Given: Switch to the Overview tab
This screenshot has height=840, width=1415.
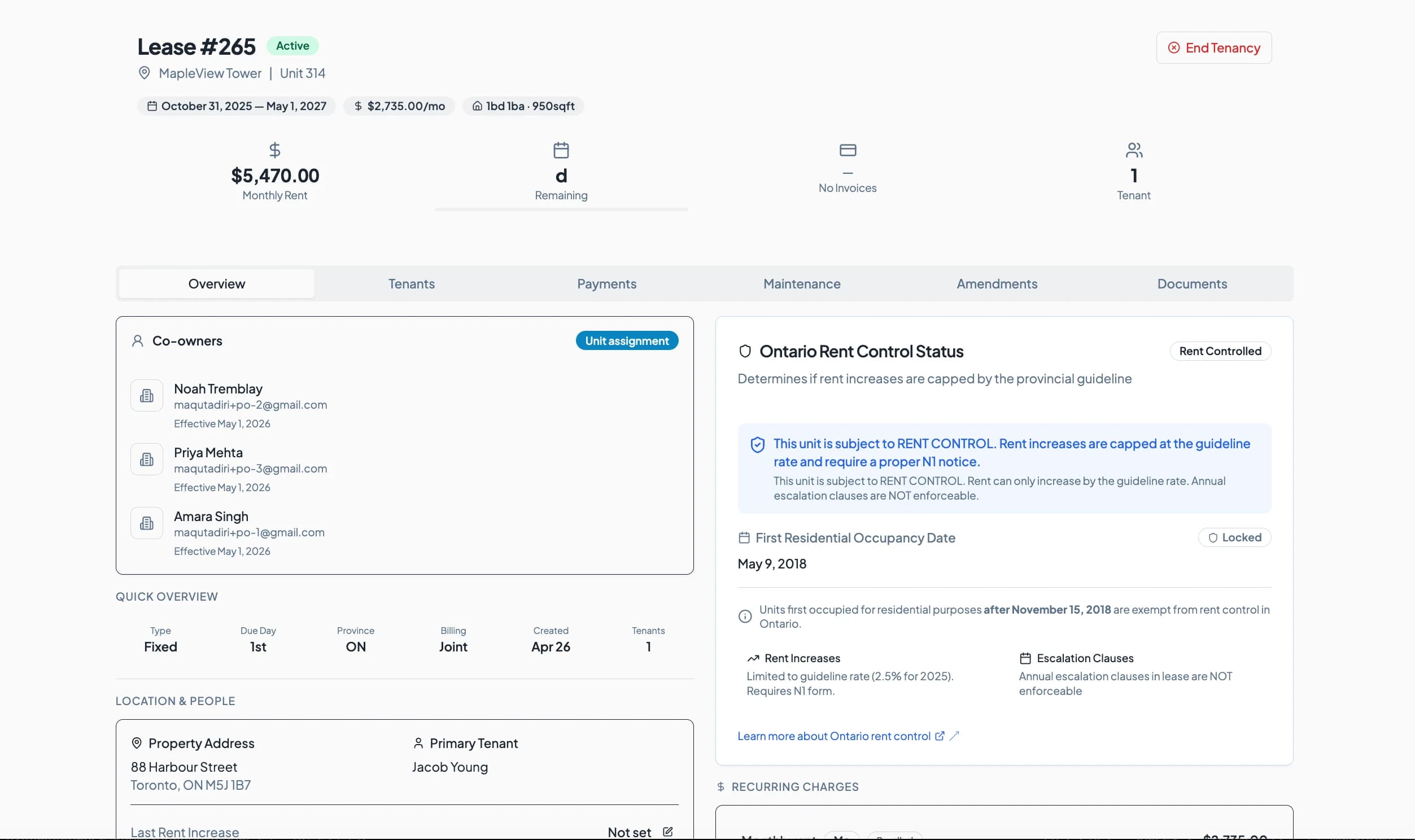Looking at the screenshot, I should [x=217, y=283].
